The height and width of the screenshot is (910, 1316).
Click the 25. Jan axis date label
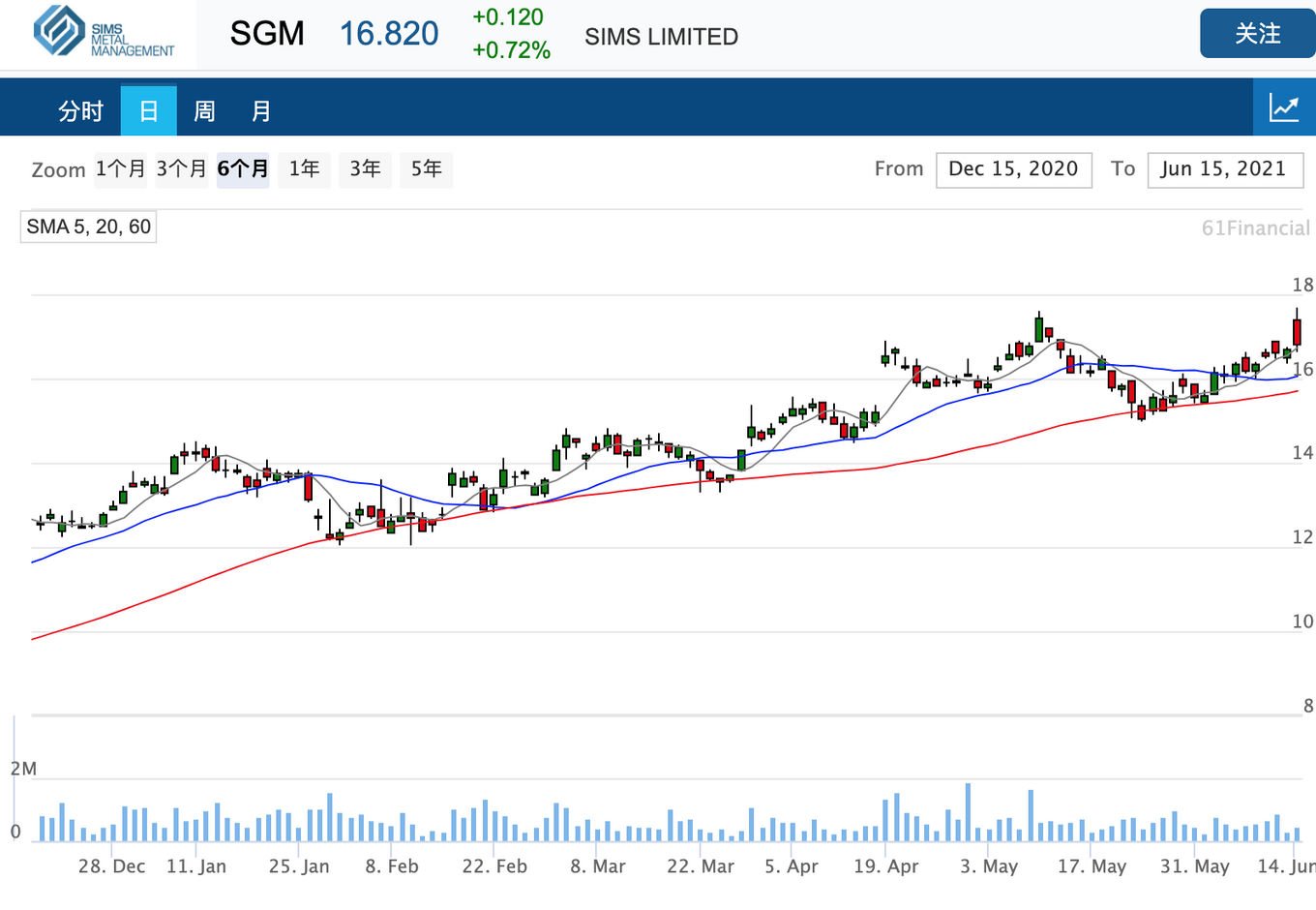click(299, 866)
